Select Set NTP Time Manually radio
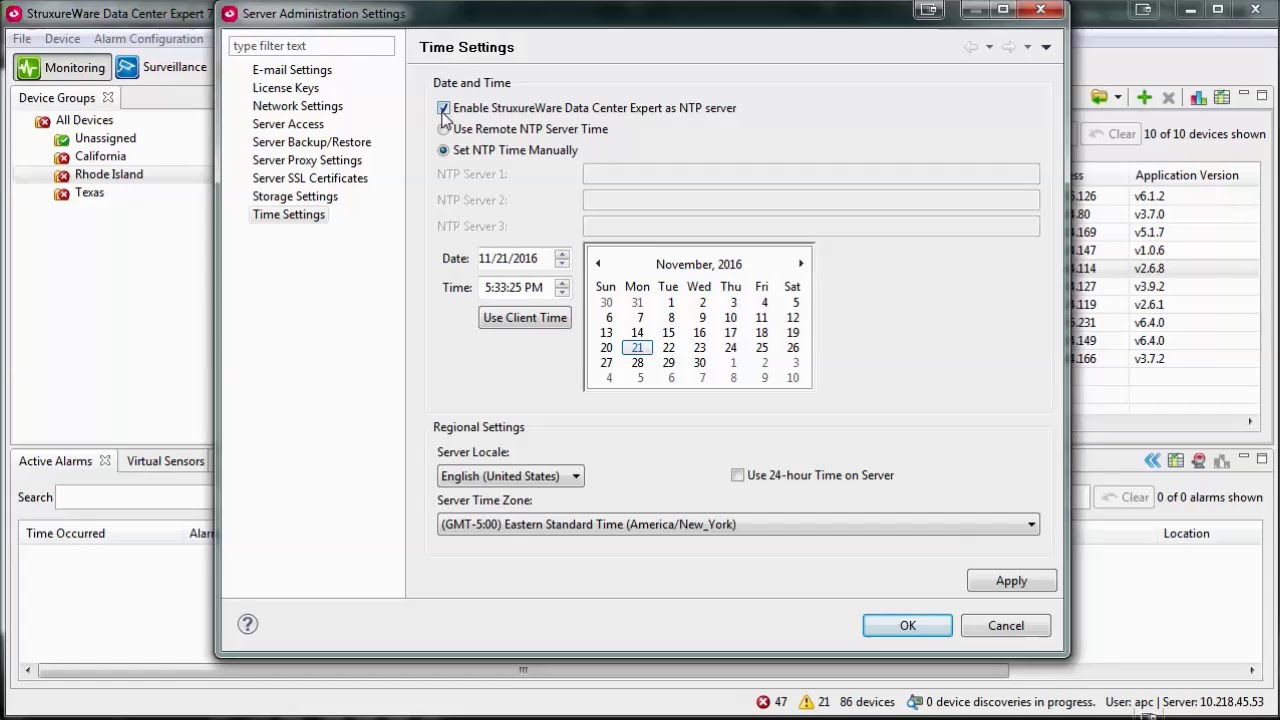This screenshot has width=1280, height=720. tap(443, 150)
